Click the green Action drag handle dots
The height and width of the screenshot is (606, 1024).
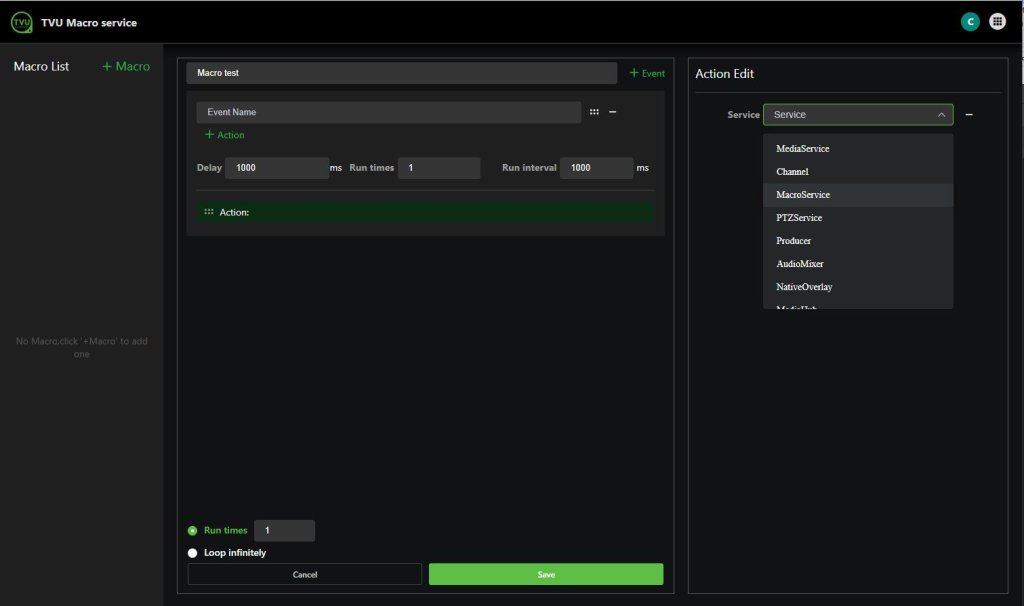[208, 211]
